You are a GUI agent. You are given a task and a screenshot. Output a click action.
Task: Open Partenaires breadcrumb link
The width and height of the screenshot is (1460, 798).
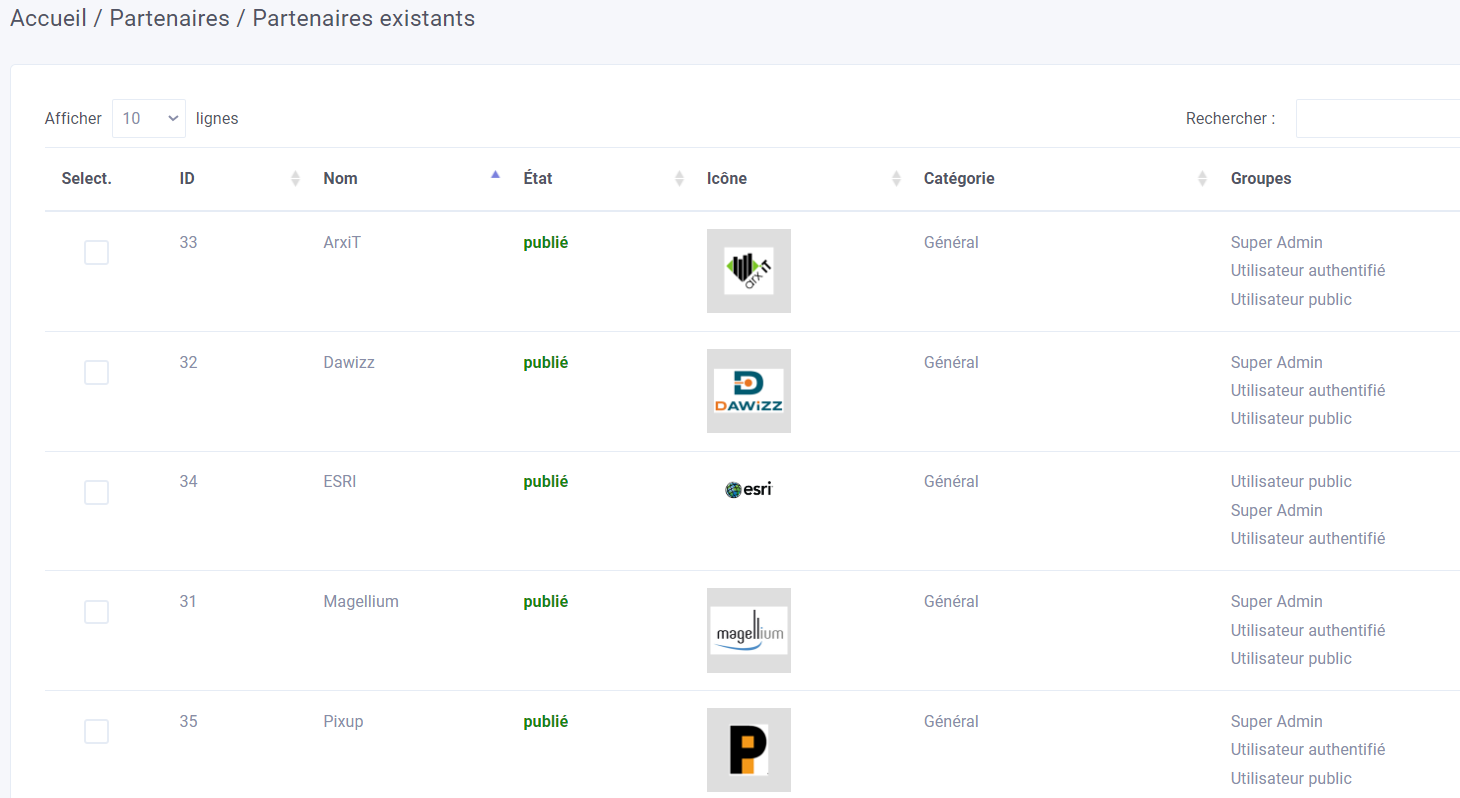169,18
